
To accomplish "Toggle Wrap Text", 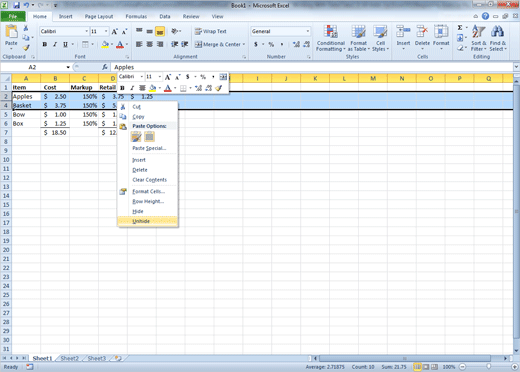I will [x=211, y=31].
